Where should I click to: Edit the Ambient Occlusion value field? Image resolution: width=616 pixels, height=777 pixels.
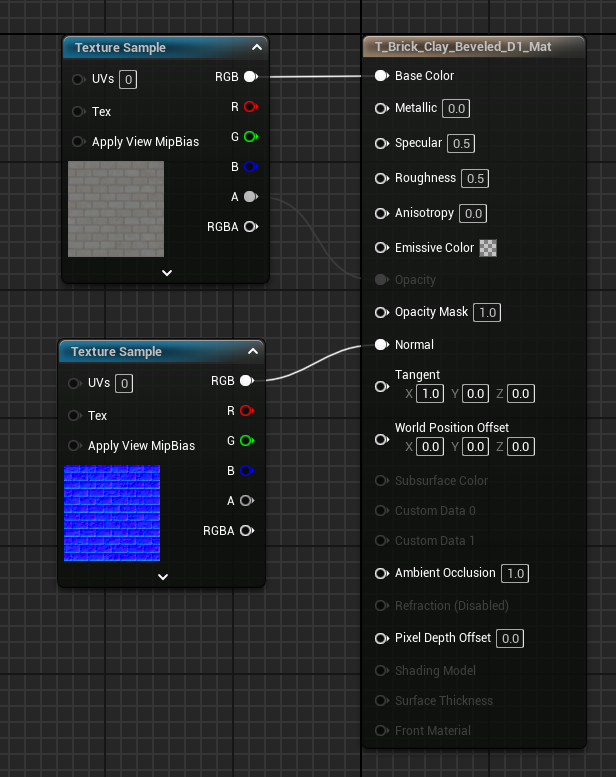[515, 573]
